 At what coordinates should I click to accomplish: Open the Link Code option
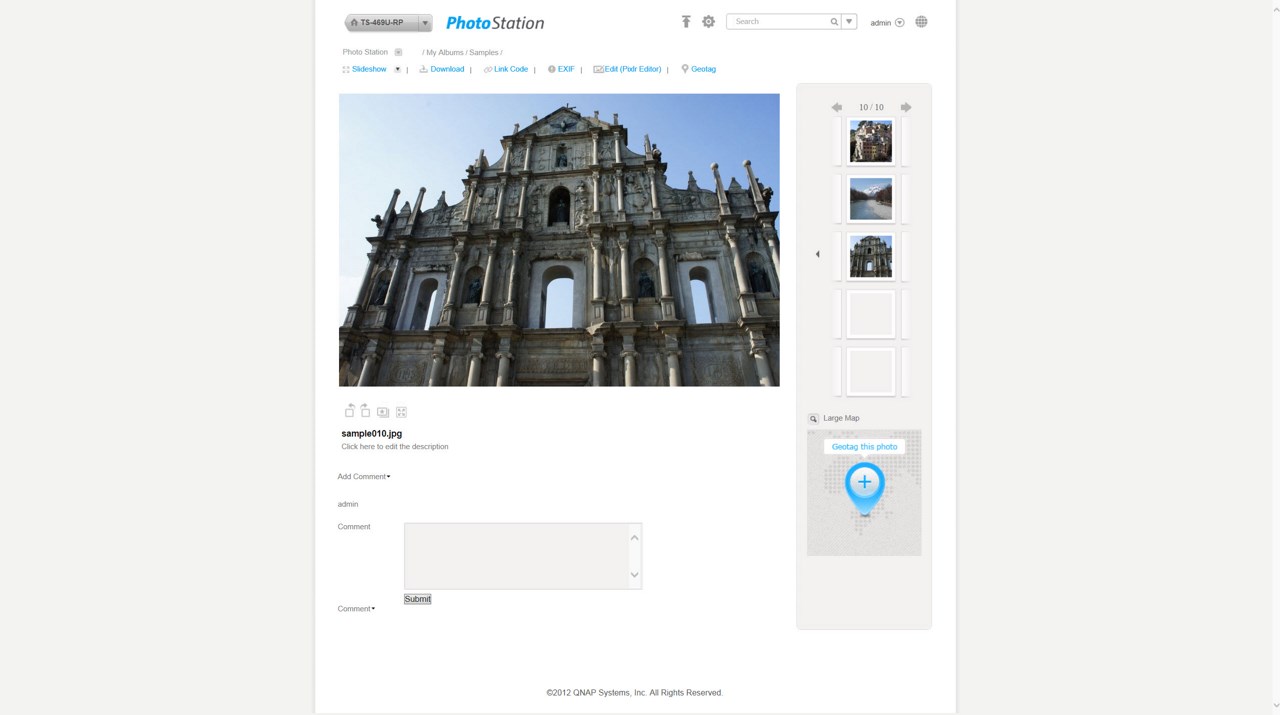coord(506,69)
